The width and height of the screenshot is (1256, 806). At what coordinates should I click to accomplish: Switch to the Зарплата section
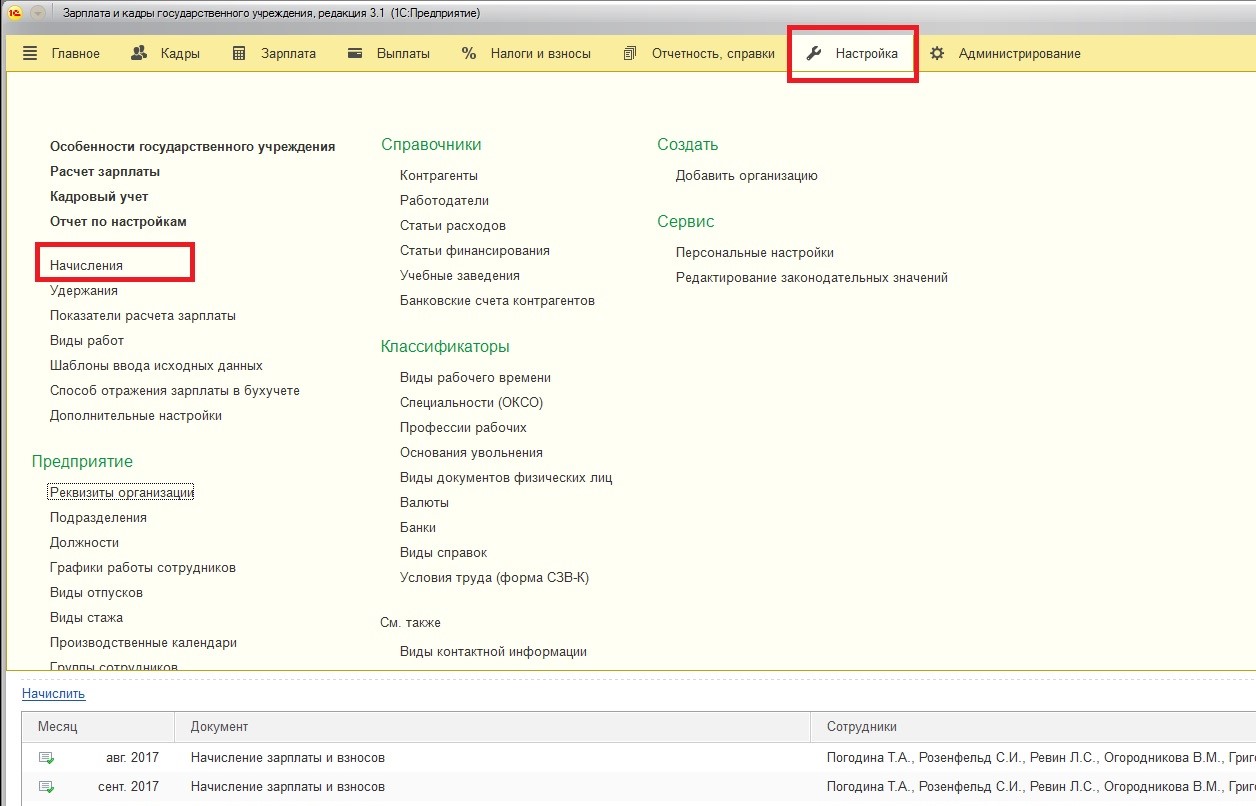point(289,54)
